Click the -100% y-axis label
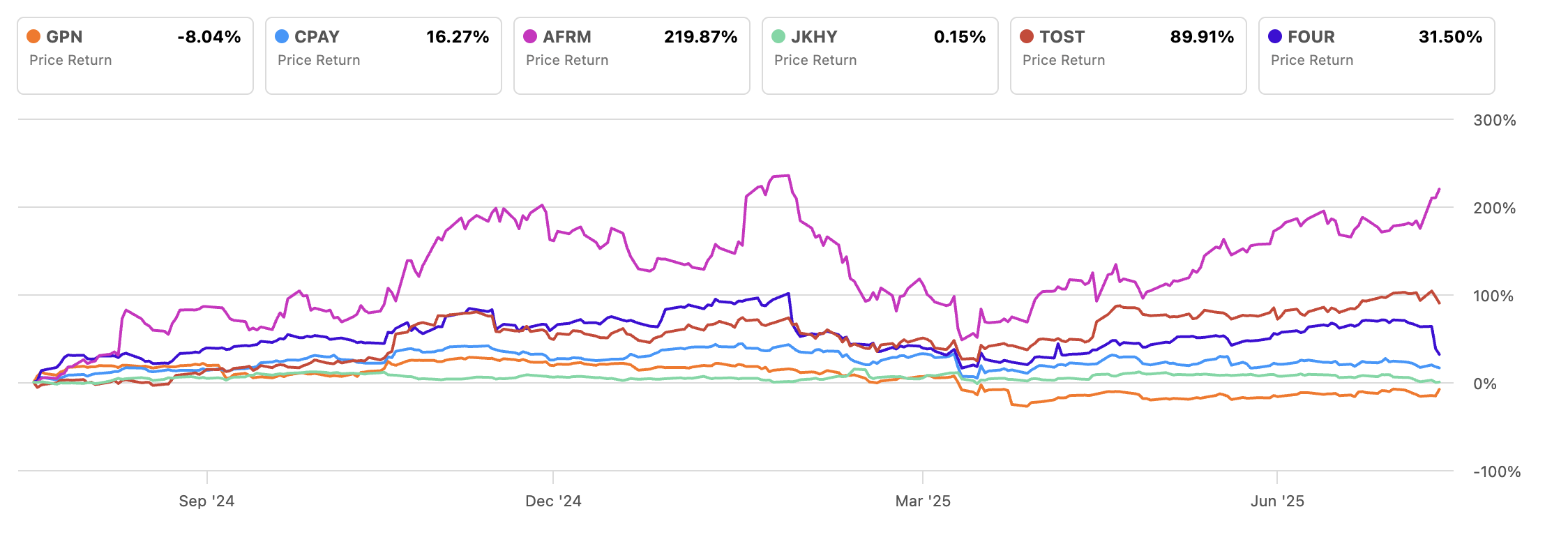The height and width of the screenshot is (537, 1568). [x=1496, y=472]
